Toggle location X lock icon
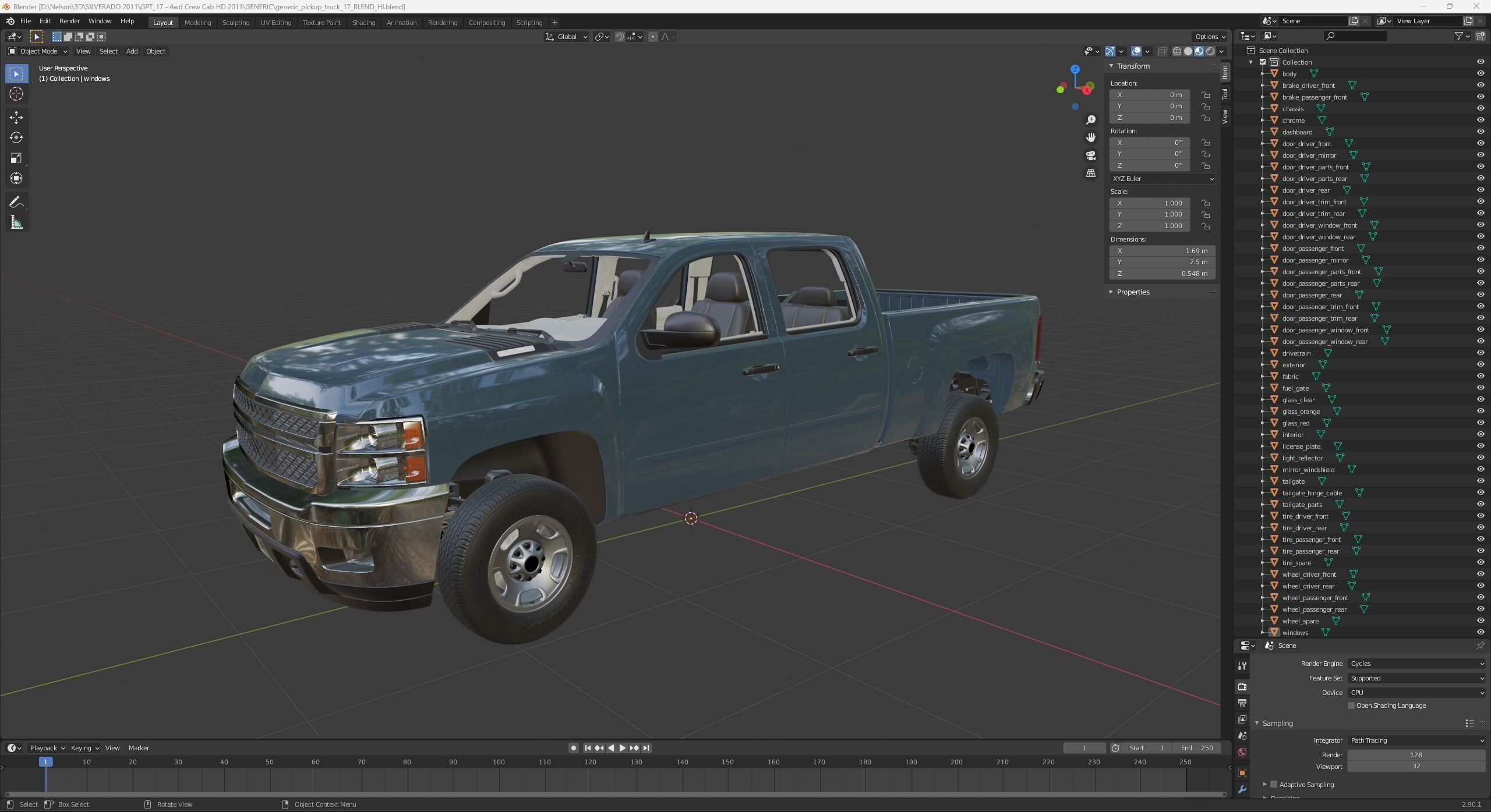Screen dimensions: 1491x812 1206,95
